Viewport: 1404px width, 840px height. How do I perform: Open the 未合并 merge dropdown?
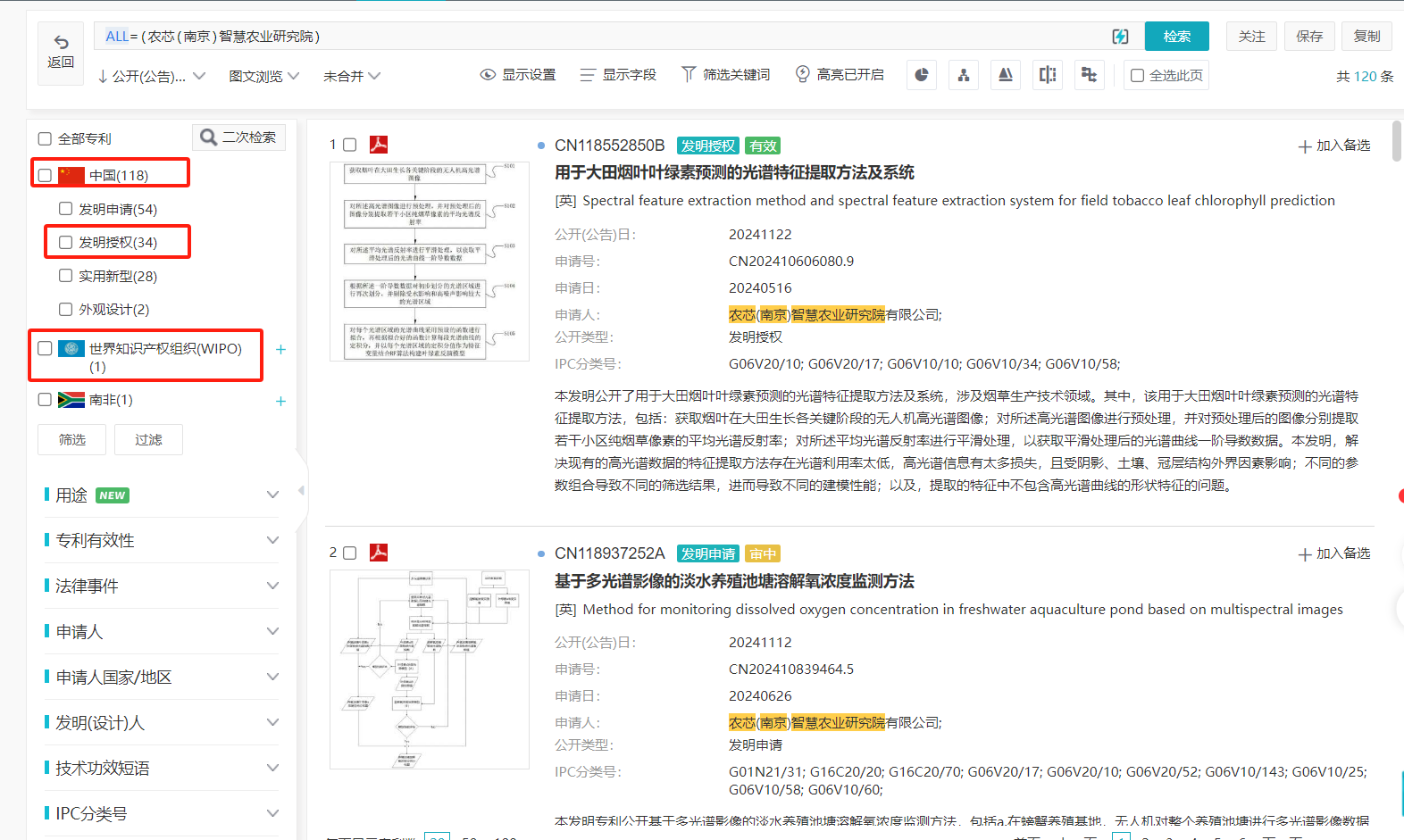coord(352,76)
